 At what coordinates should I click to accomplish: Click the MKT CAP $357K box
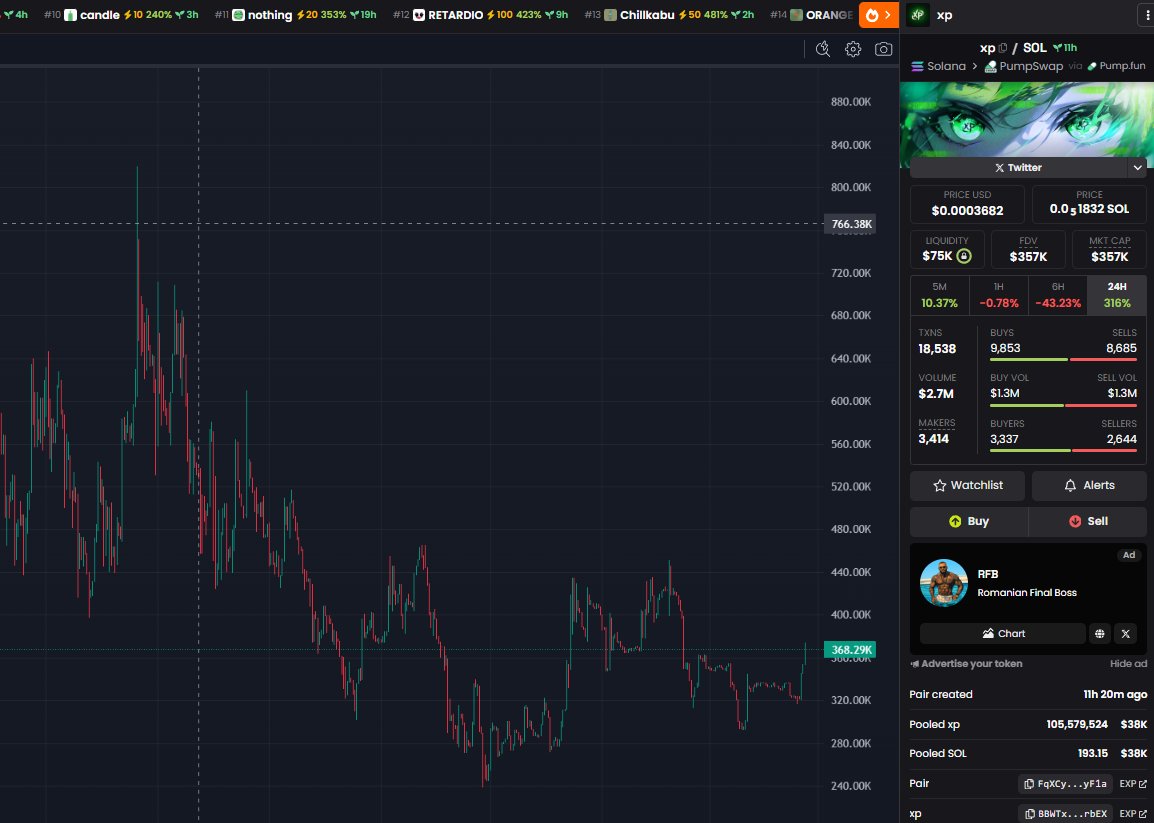(x=1109, y=250)
